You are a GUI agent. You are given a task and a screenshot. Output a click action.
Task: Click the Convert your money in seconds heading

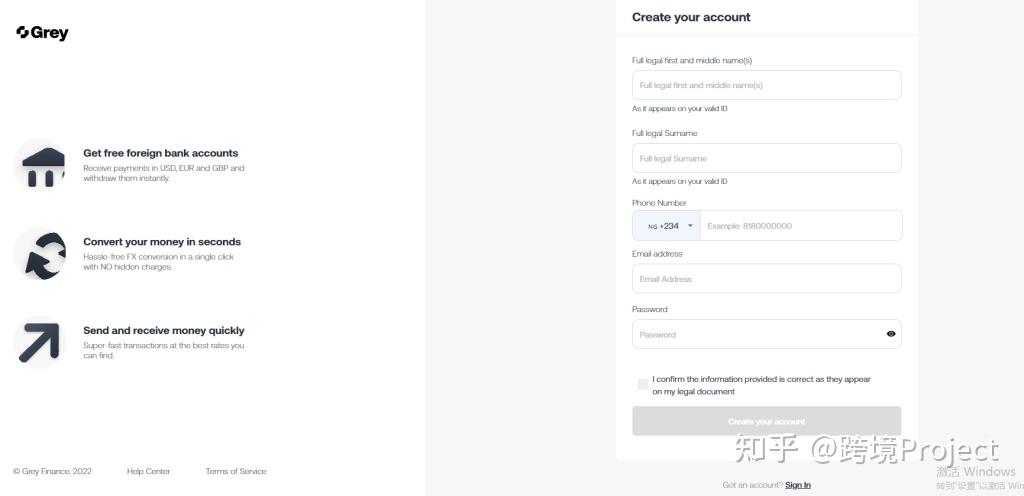pyautogui.click(x=162, y=242)
